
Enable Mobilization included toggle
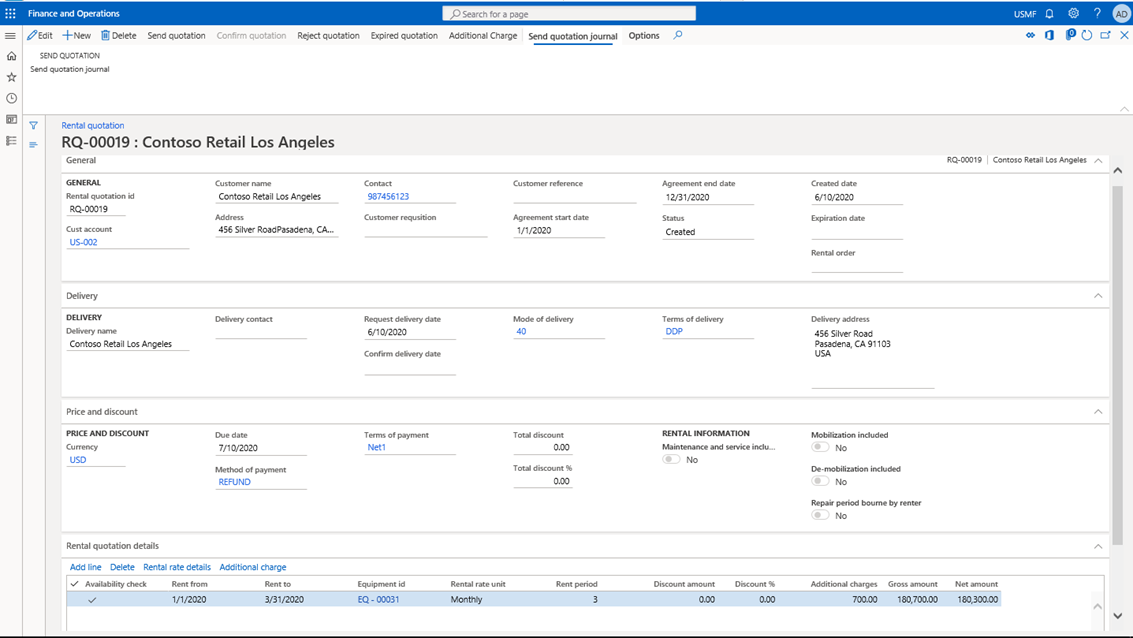click(820, 448)
